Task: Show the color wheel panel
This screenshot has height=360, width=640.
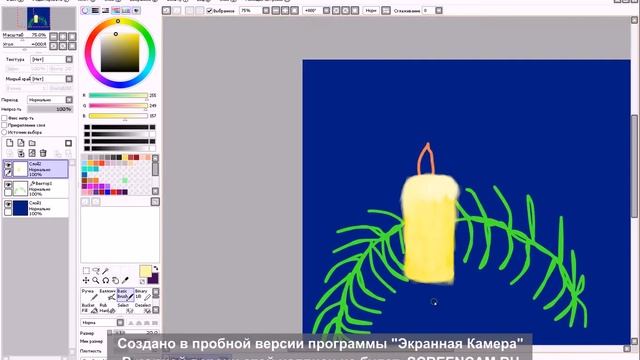Action: [85, 11]
